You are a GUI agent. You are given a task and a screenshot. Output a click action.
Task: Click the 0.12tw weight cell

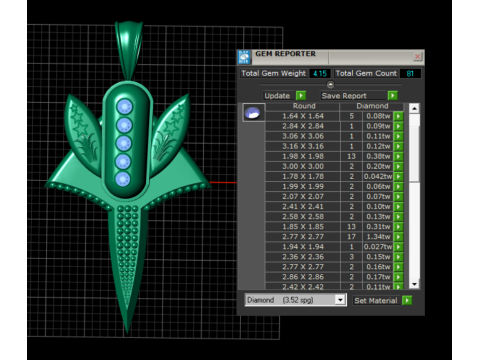click(x=378, y=146)
